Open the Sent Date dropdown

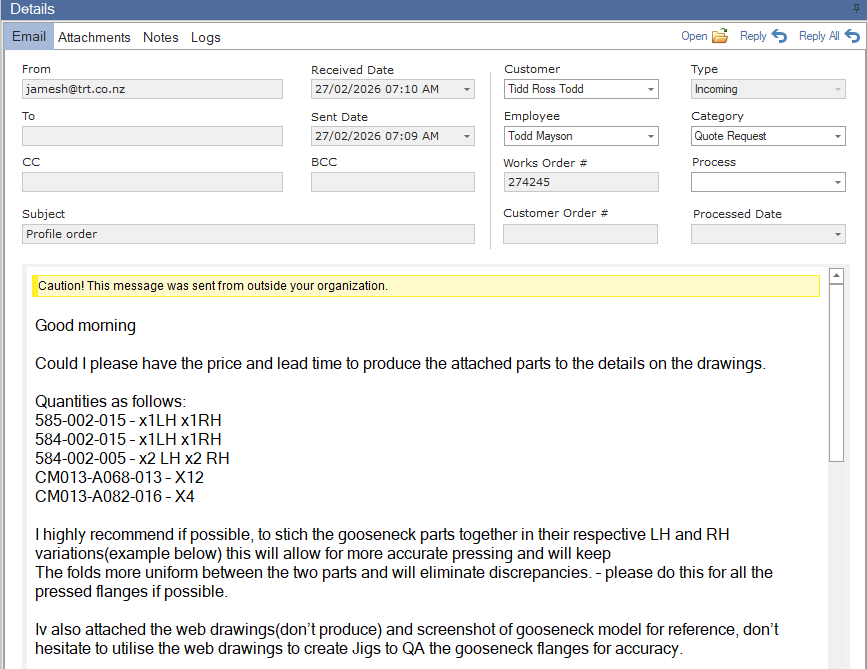[x=465, y=136]
